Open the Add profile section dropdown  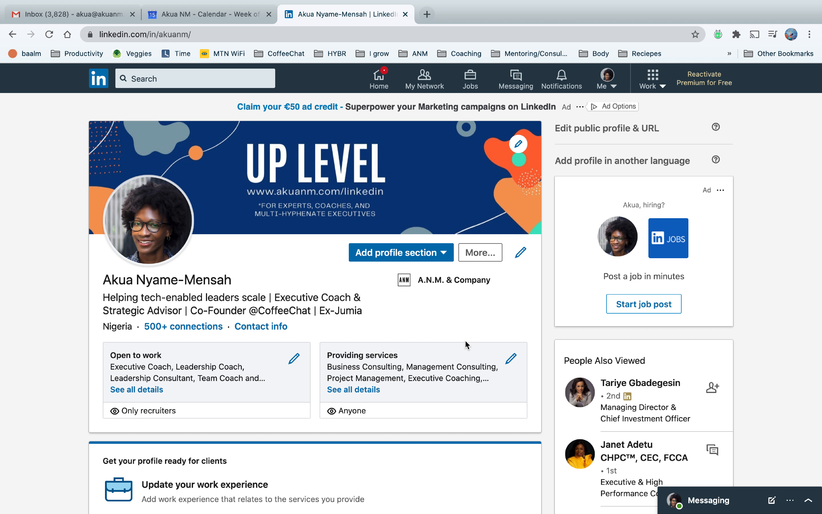(401, 252)
